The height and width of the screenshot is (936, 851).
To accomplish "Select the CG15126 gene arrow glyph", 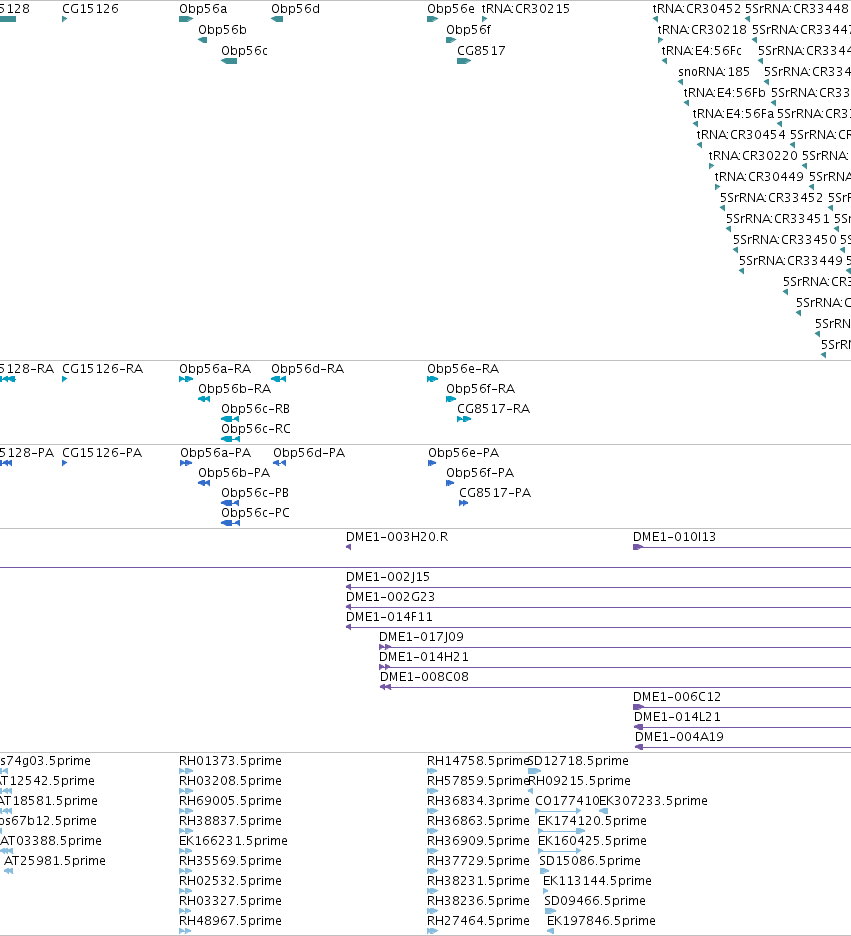I will (x=64, y=19).
